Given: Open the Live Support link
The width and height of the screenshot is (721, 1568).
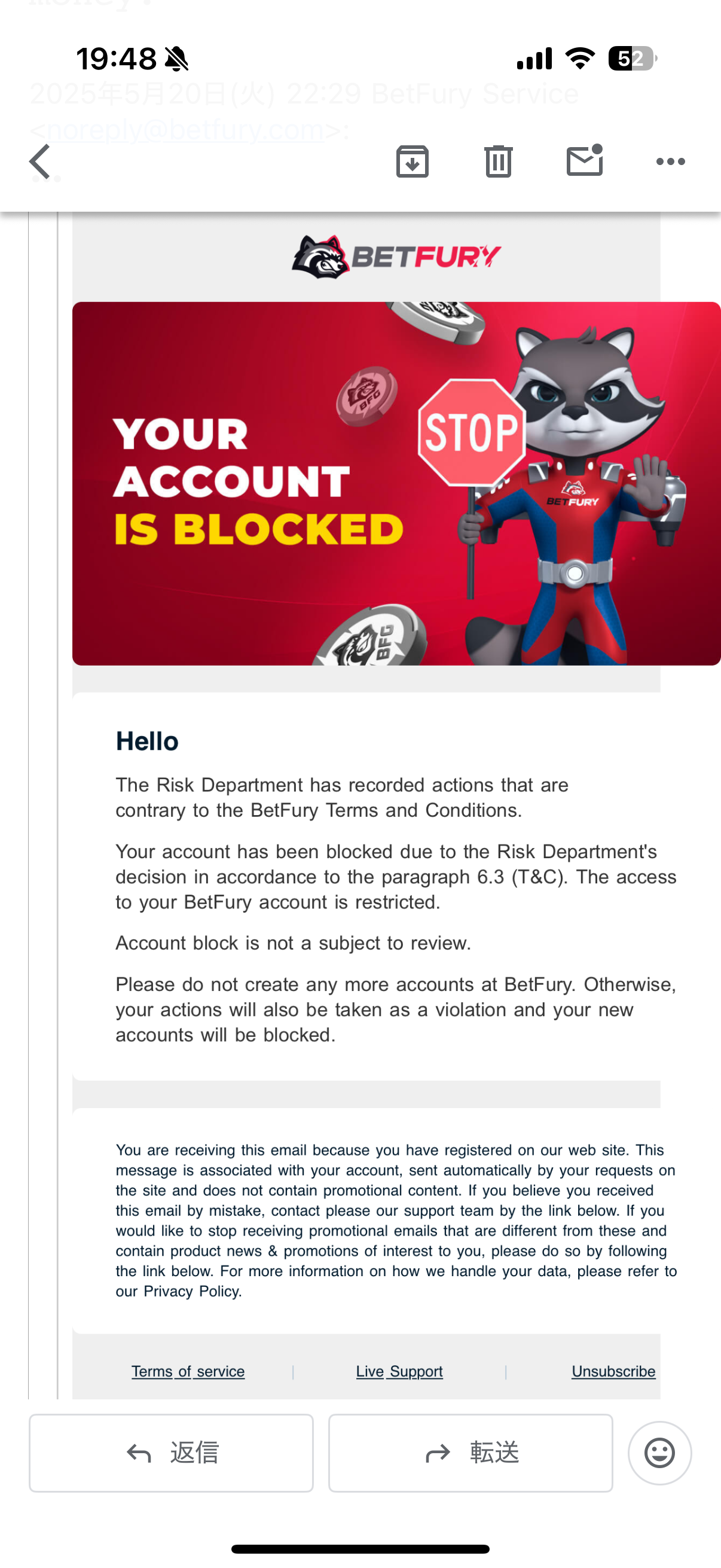Looking at the screenshot, I should point(399,1371).
